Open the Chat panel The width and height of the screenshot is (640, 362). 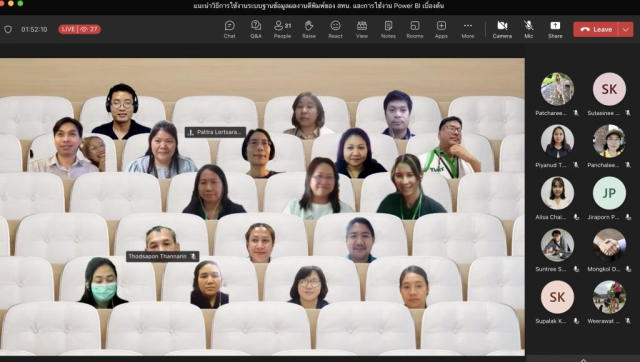click(229, 29)
